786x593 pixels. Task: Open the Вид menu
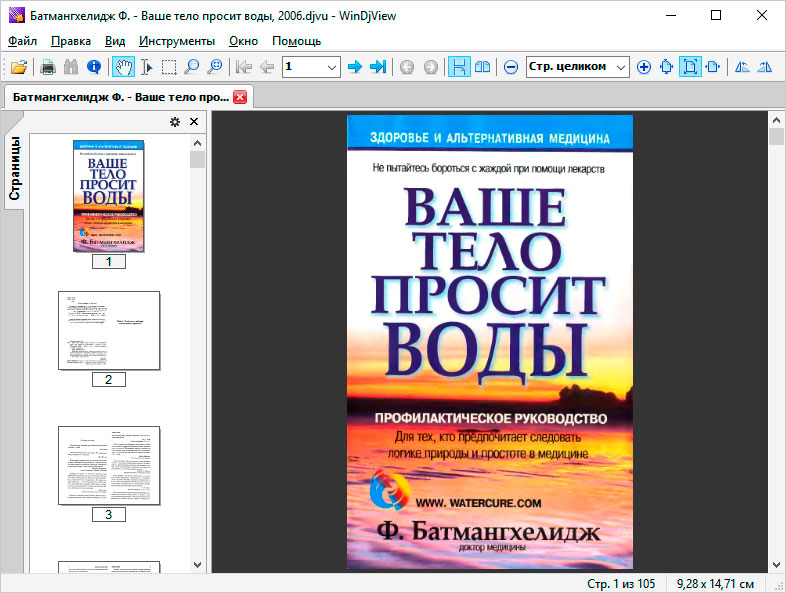(115, 41)
